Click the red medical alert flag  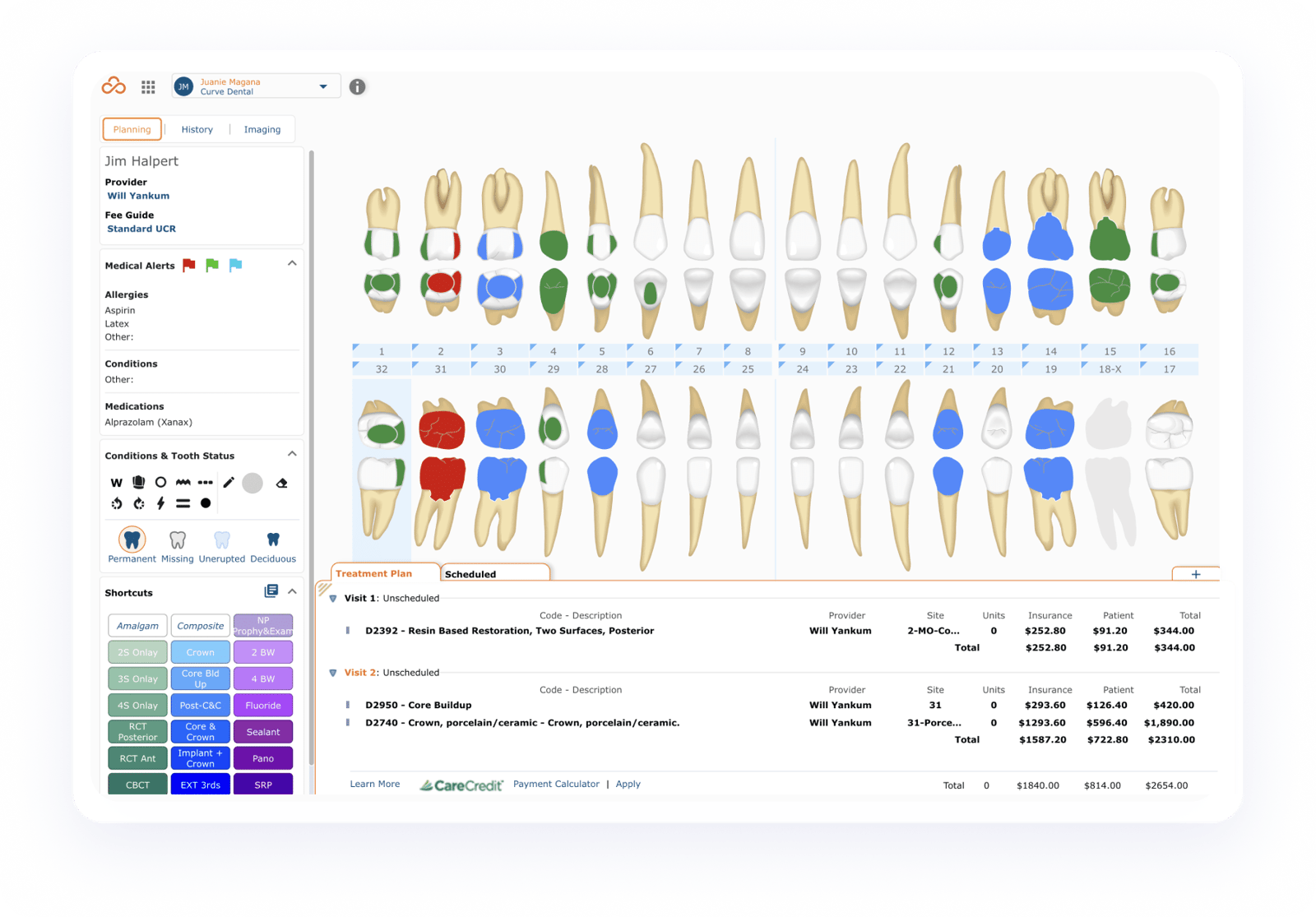coord(188,265)
